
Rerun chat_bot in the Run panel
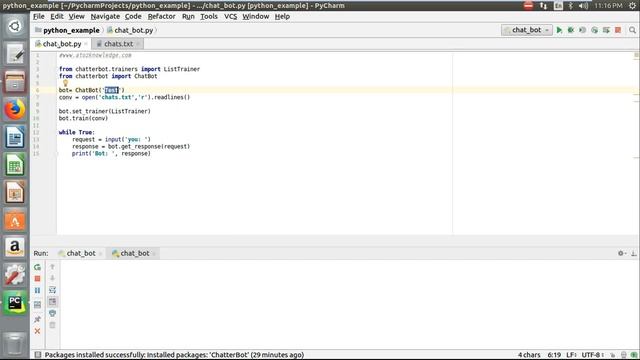tap(37, 267)
